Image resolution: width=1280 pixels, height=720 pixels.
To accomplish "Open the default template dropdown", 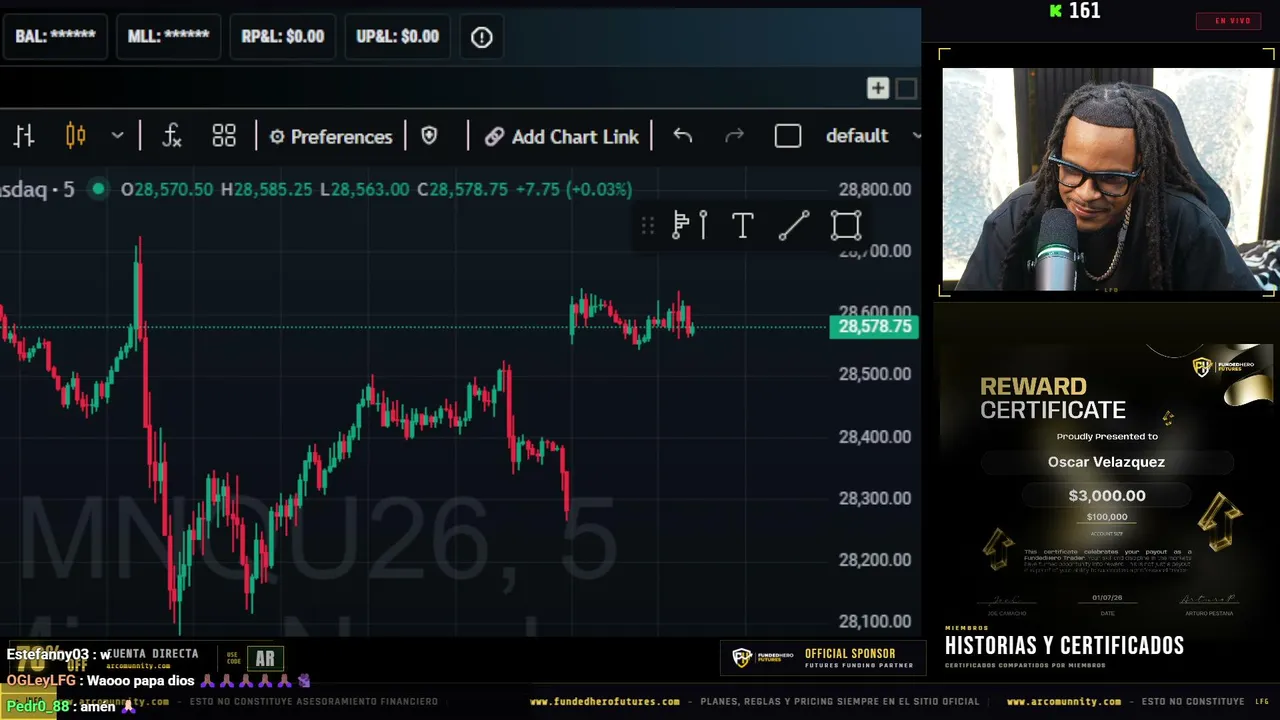I will [872, 136].
